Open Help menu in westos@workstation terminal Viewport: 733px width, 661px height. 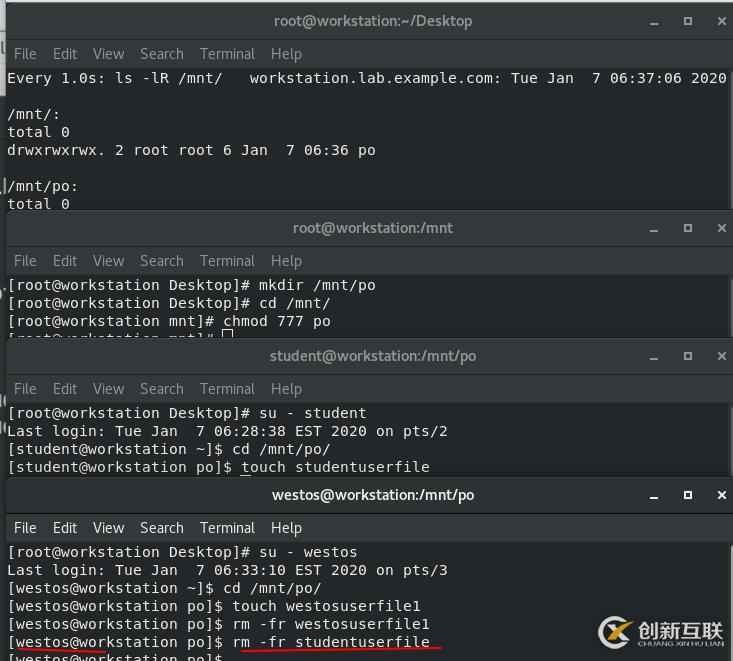coord(286,528)
